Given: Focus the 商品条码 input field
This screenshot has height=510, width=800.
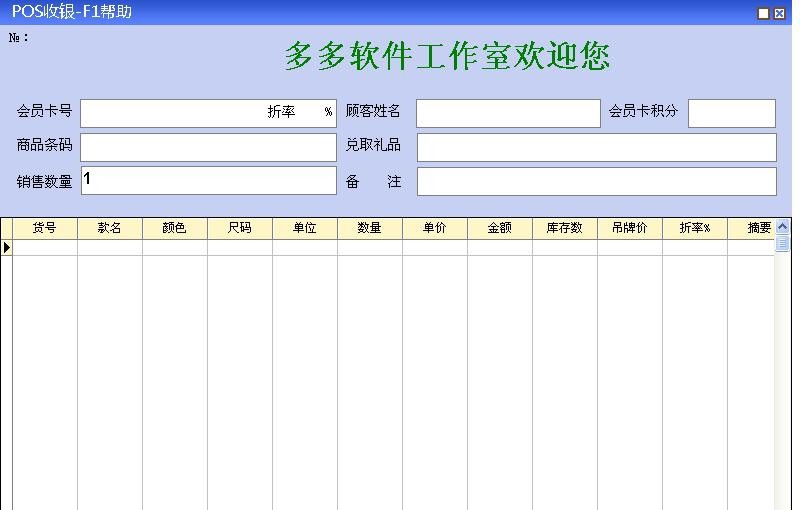Looking at the screenshot, I should pos(208,147).
